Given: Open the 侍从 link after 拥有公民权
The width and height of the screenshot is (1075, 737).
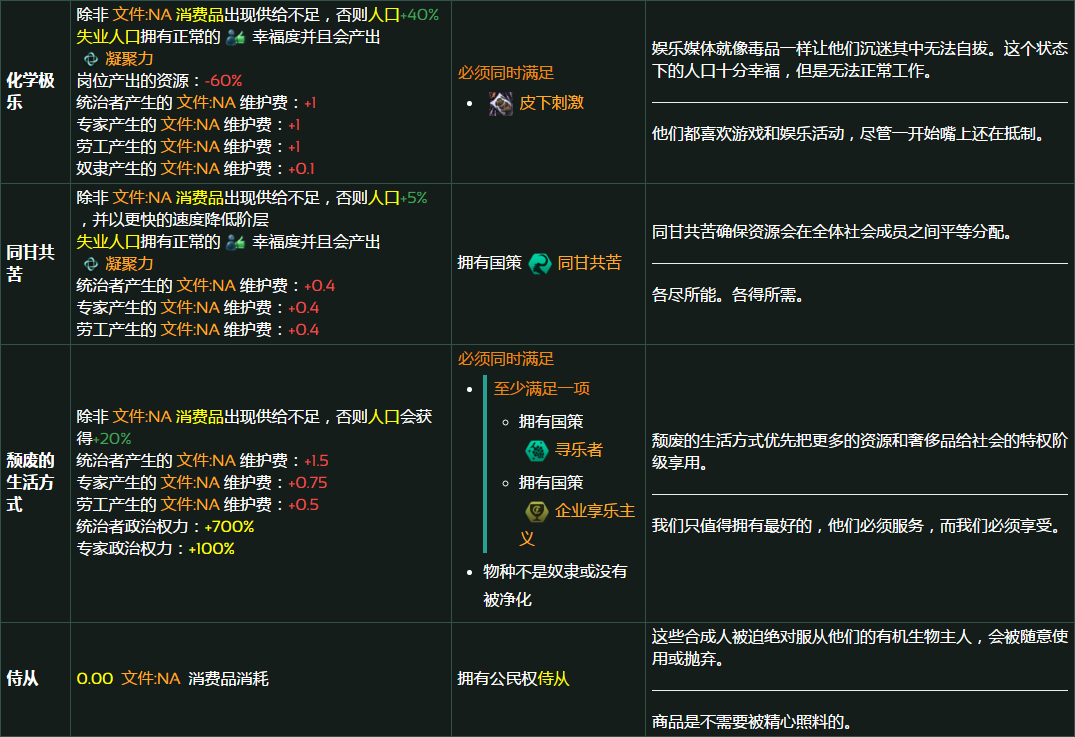Looking at the screenshot, I should (x=553, y=679).
